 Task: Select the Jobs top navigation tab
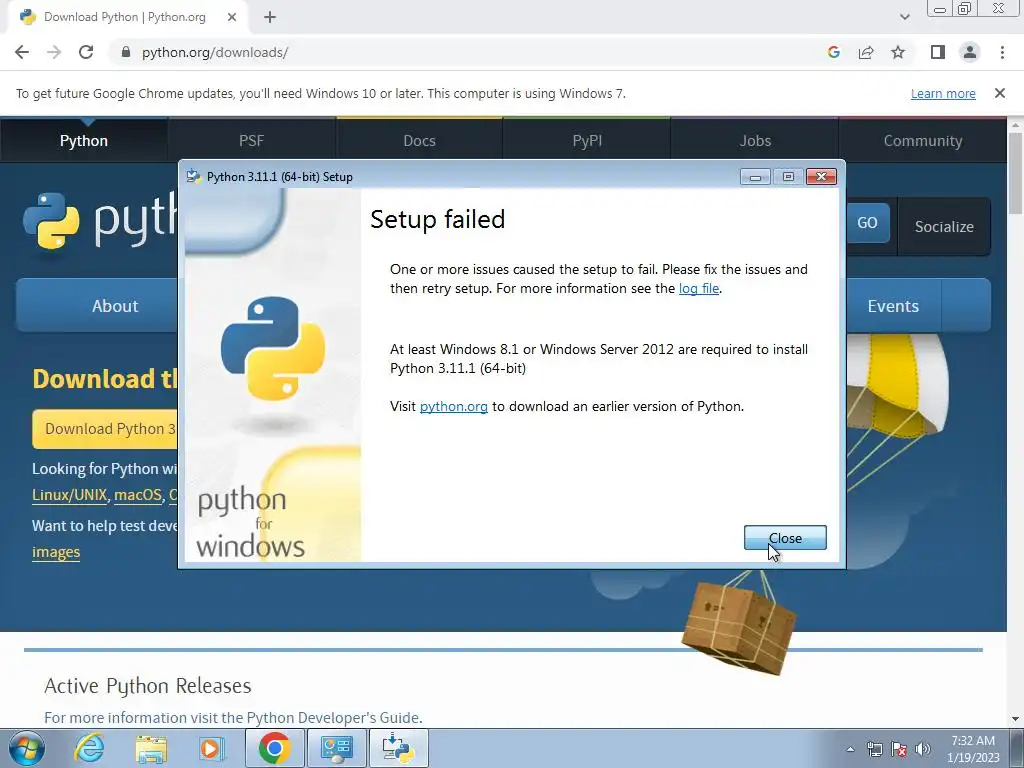pyautogui.click(x=755, y=140)
